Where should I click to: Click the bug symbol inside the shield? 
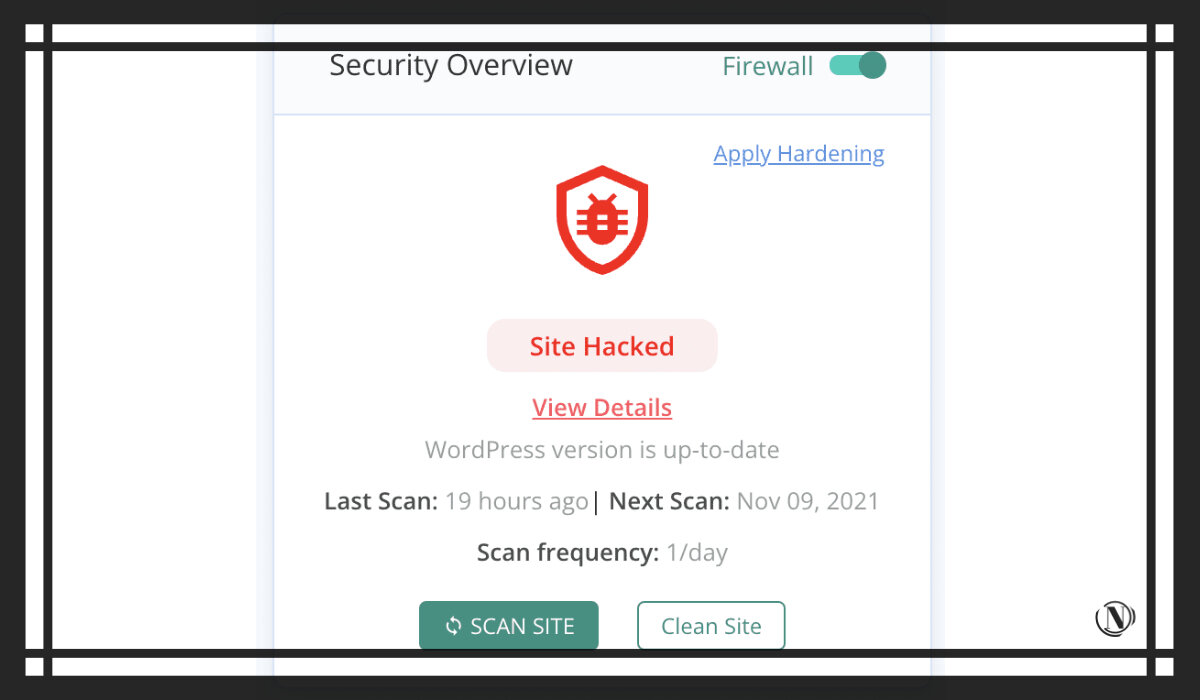click(602, 219)
